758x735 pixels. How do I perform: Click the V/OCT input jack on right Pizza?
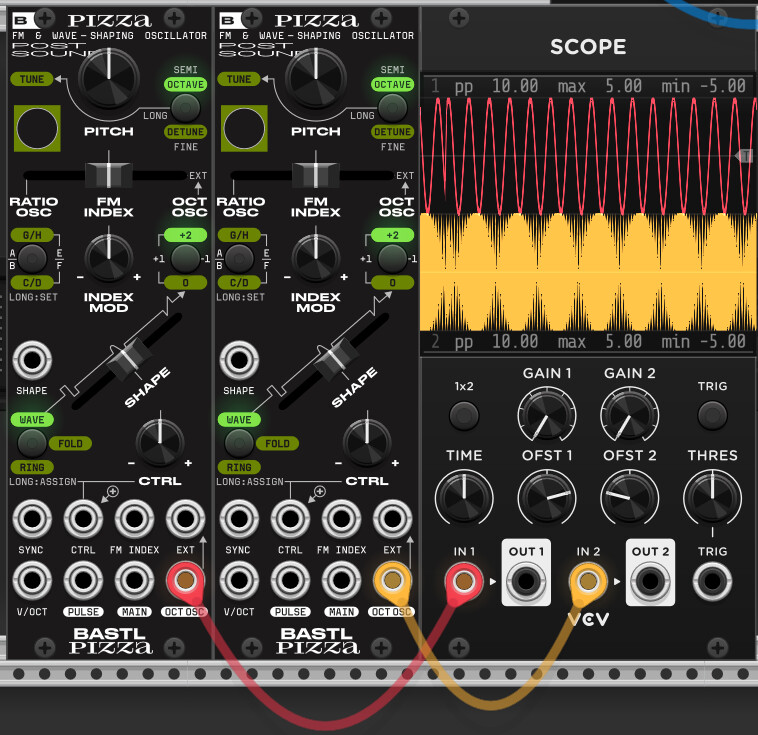pyautogui.click(x=239, y=580)
